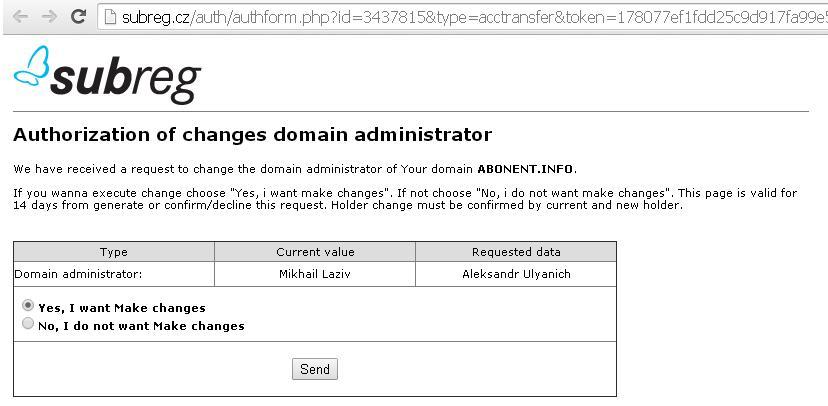This screenshot has width=828, height=406.
Task: Click the subreg wordmark text
Action: click(x=125, y=79)
